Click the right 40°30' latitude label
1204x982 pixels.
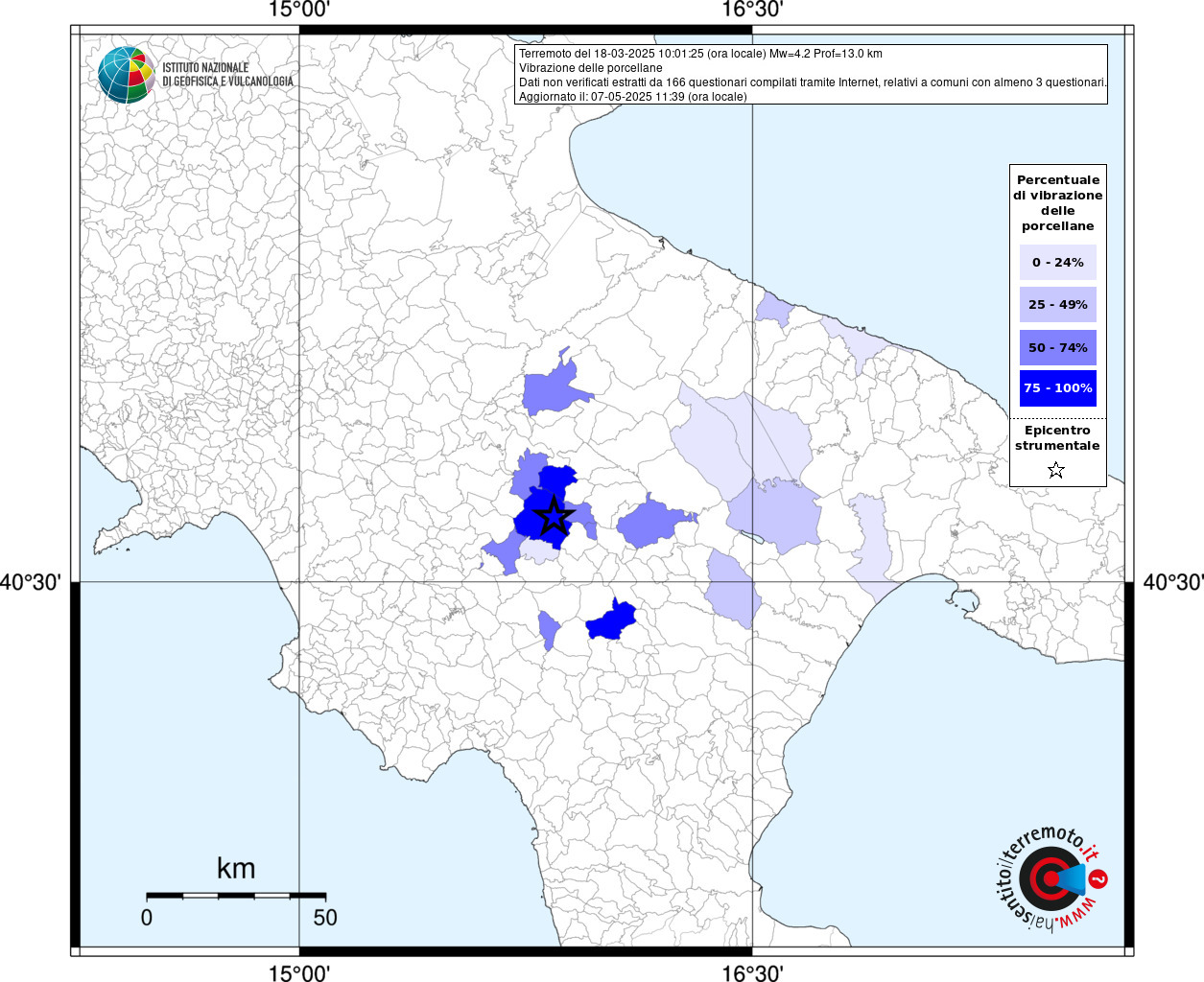point(1172,582)
